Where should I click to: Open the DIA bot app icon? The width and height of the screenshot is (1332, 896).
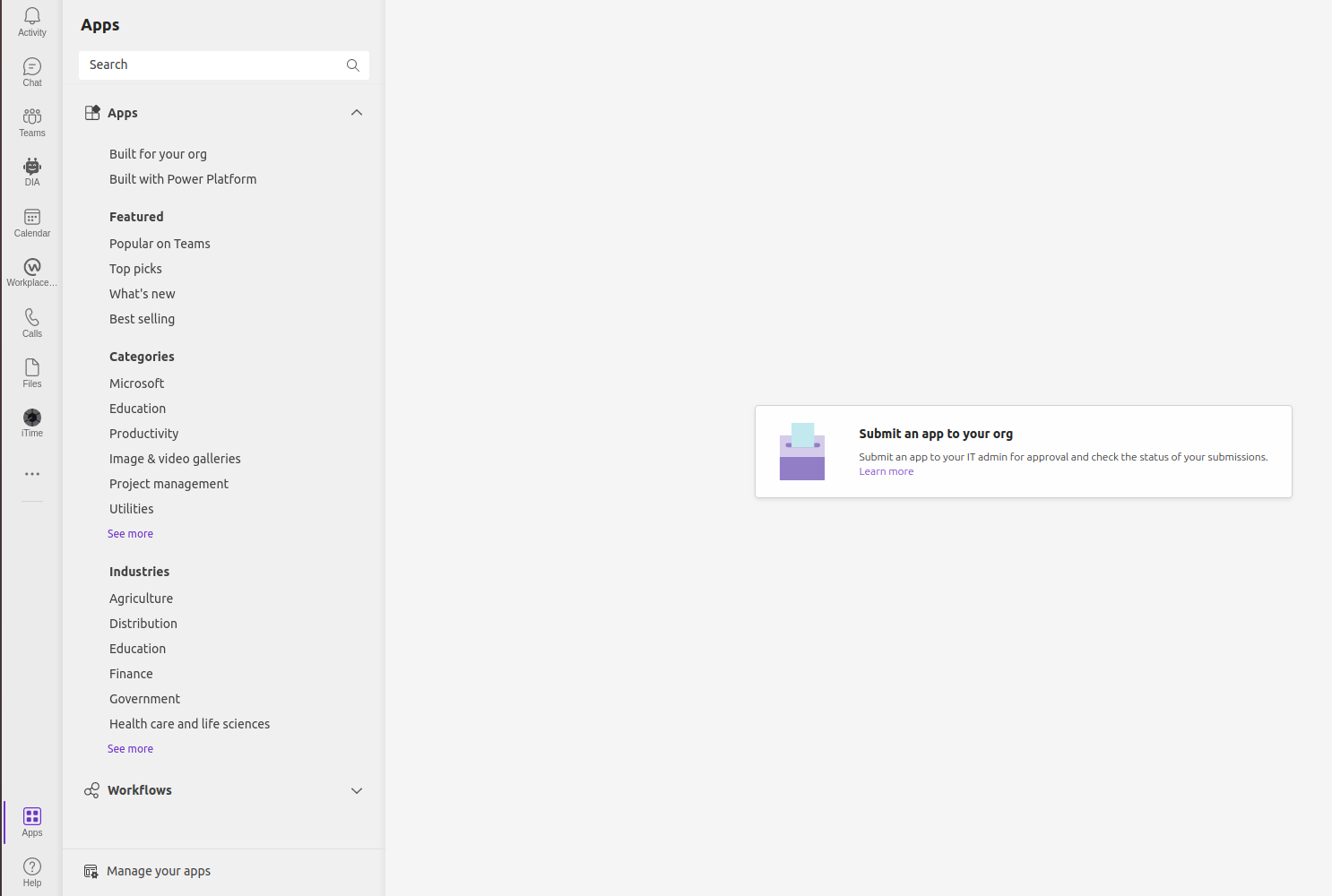tap(32, 167)
